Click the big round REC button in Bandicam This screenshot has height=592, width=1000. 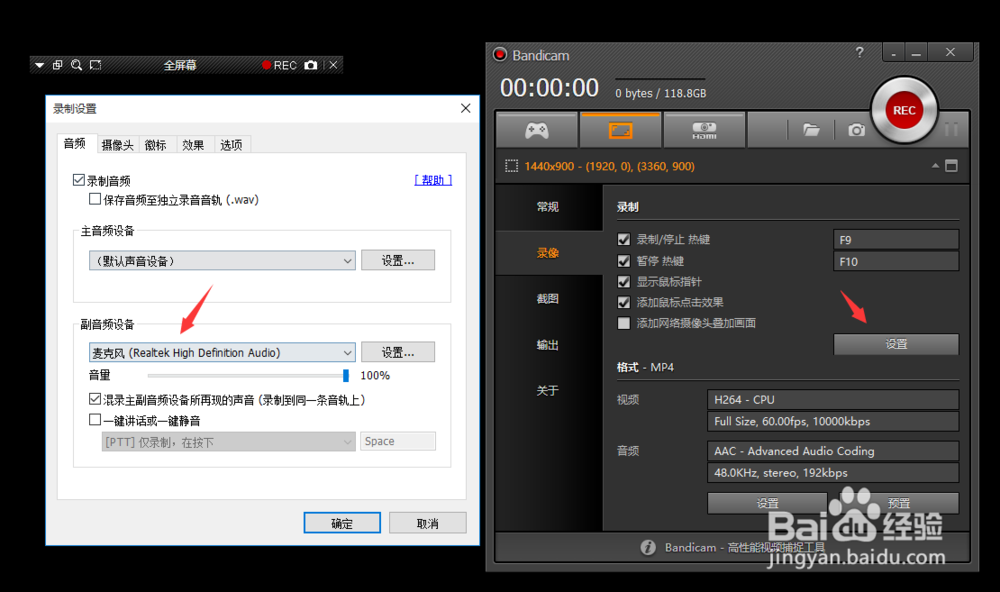(904, 110)
